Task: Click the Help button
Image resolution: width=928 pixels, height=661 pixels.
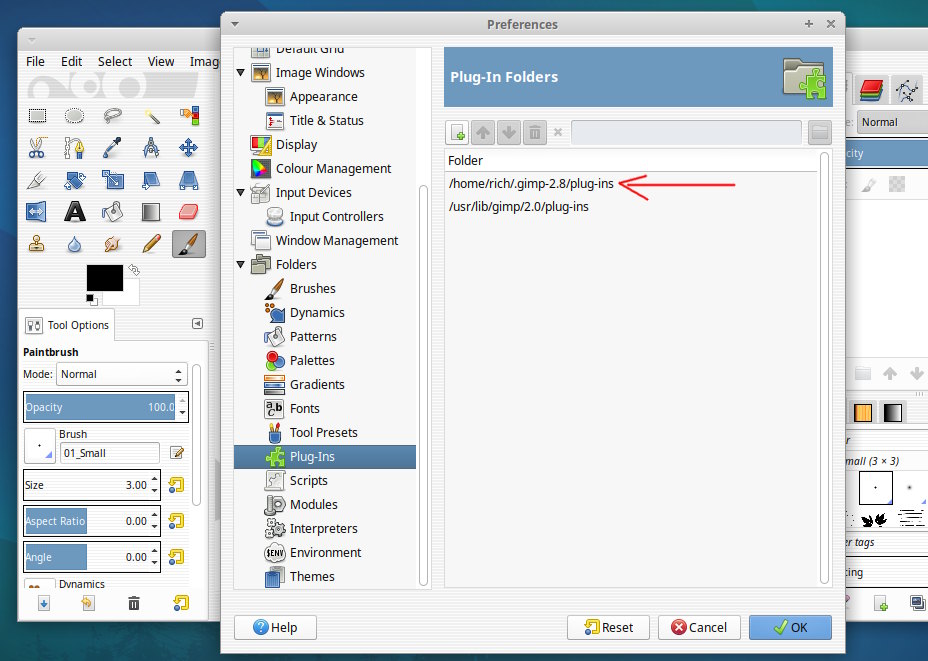Action: coord(275,627)
